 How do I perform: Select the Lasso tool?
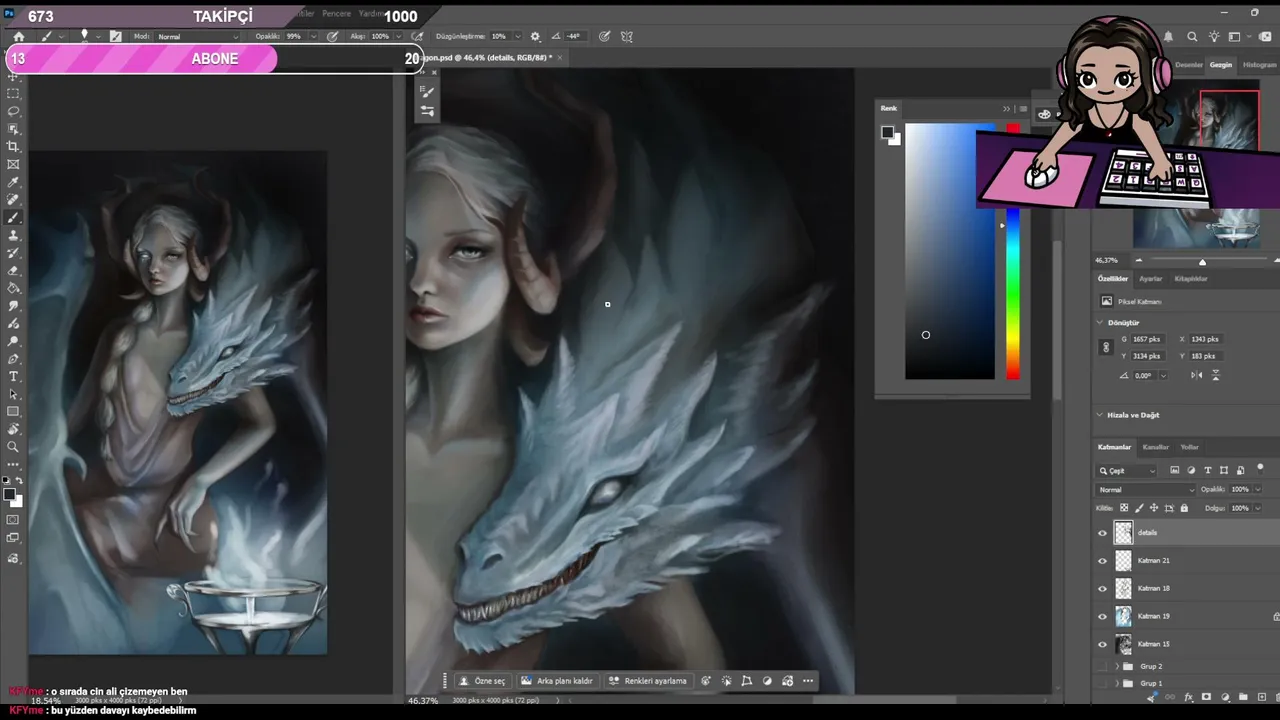point(14,111)
